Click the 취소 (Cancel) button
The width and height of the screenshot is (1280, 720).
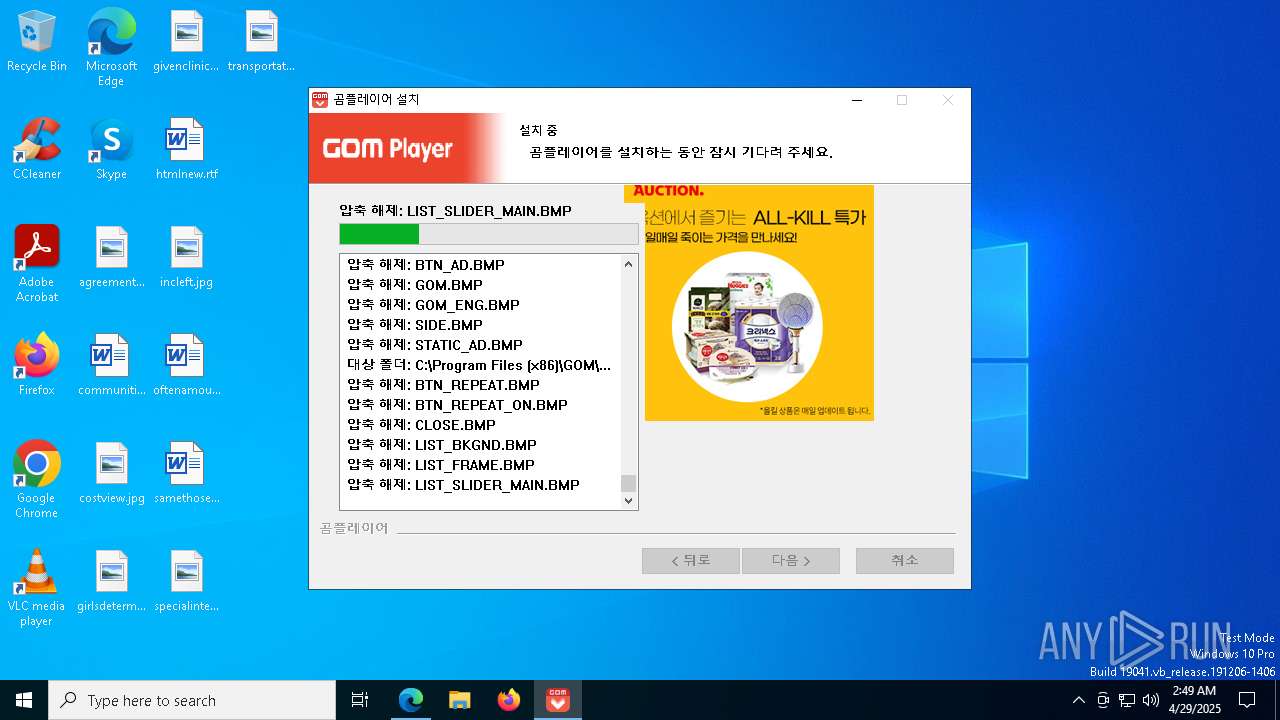point(904,560)
